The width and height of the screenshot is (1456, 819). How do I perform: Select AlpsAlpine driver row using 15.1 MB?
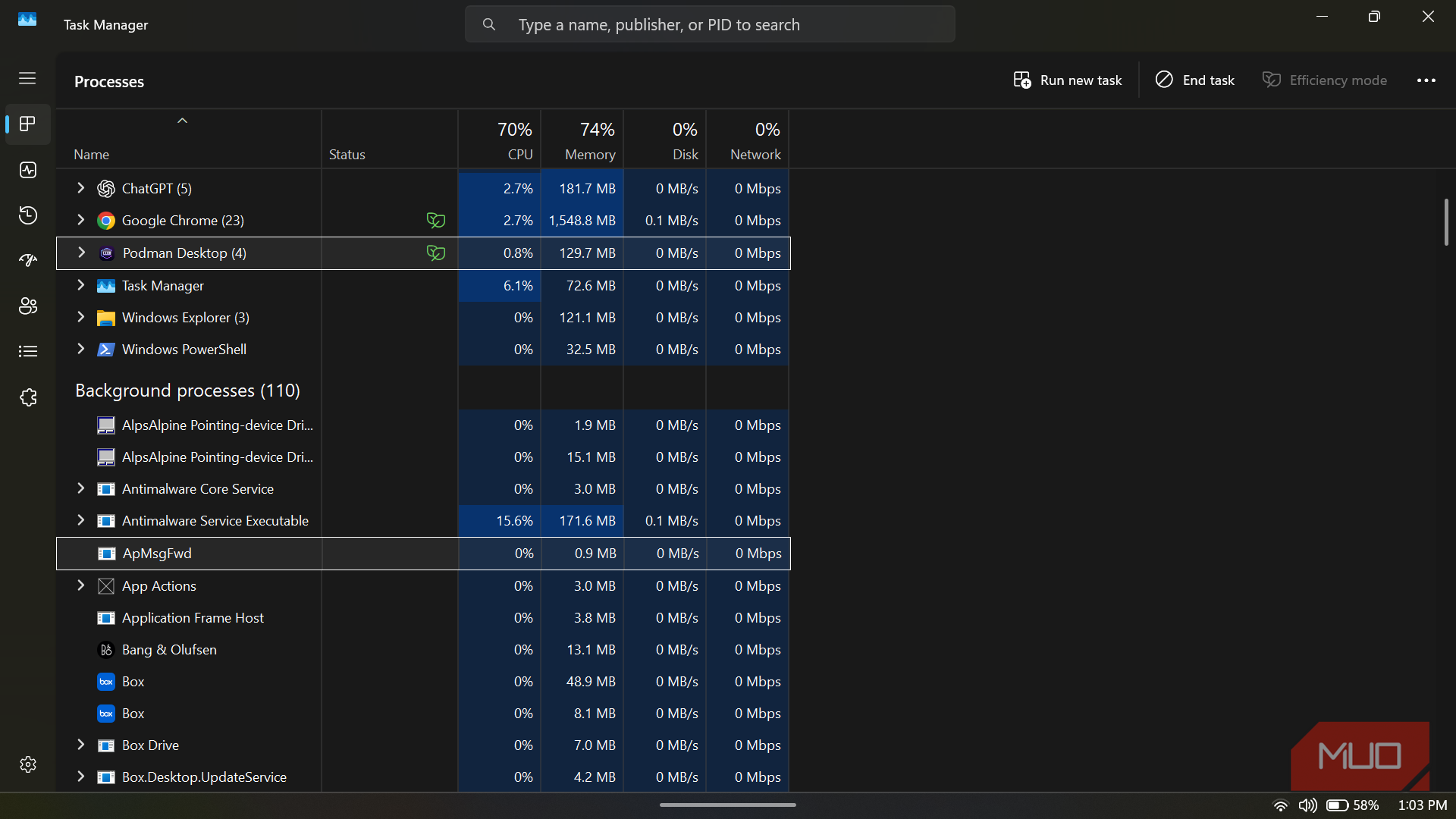[423, 457]
